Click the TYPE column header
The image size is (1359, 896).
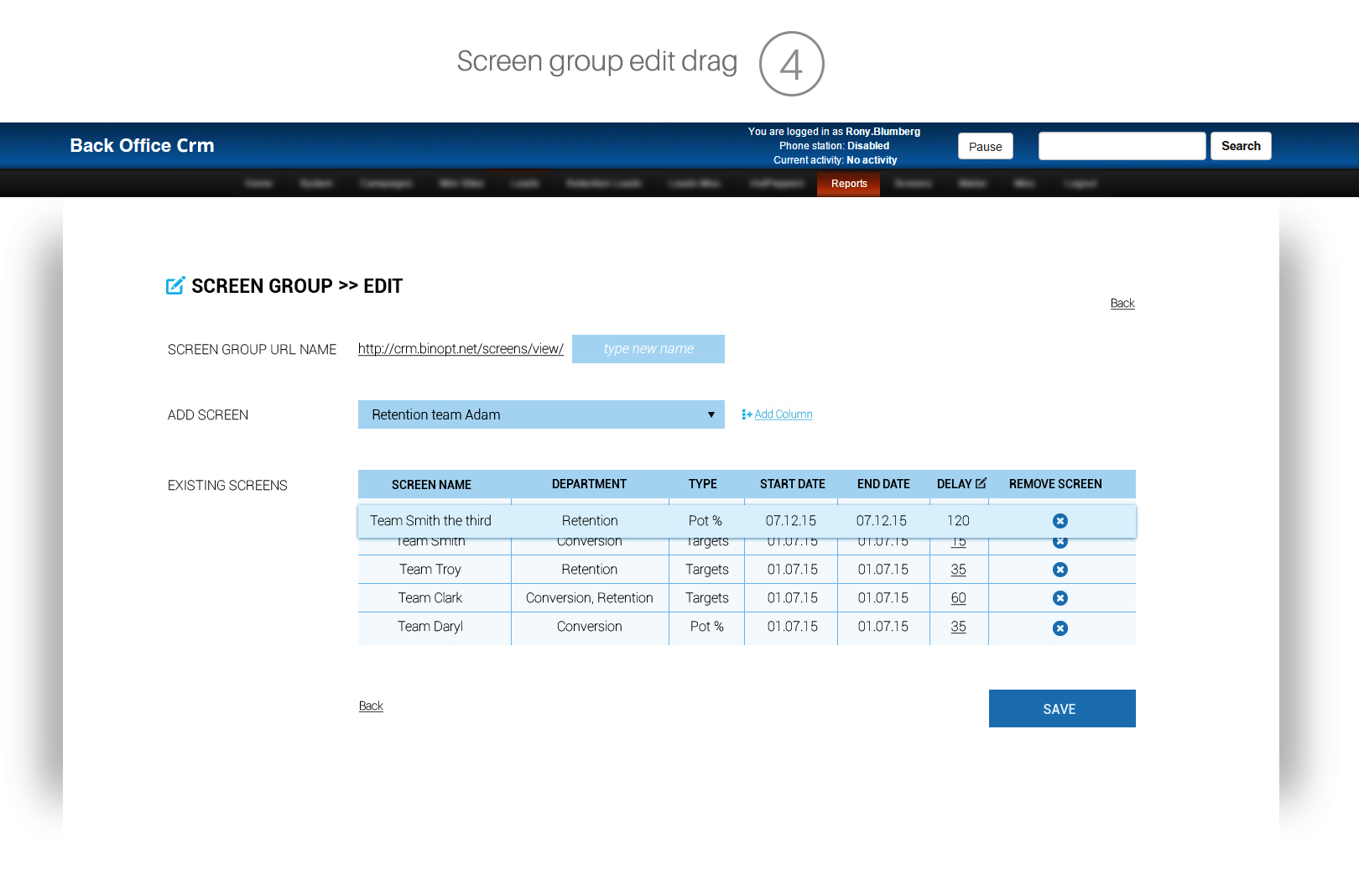click(x=703, y=484)
